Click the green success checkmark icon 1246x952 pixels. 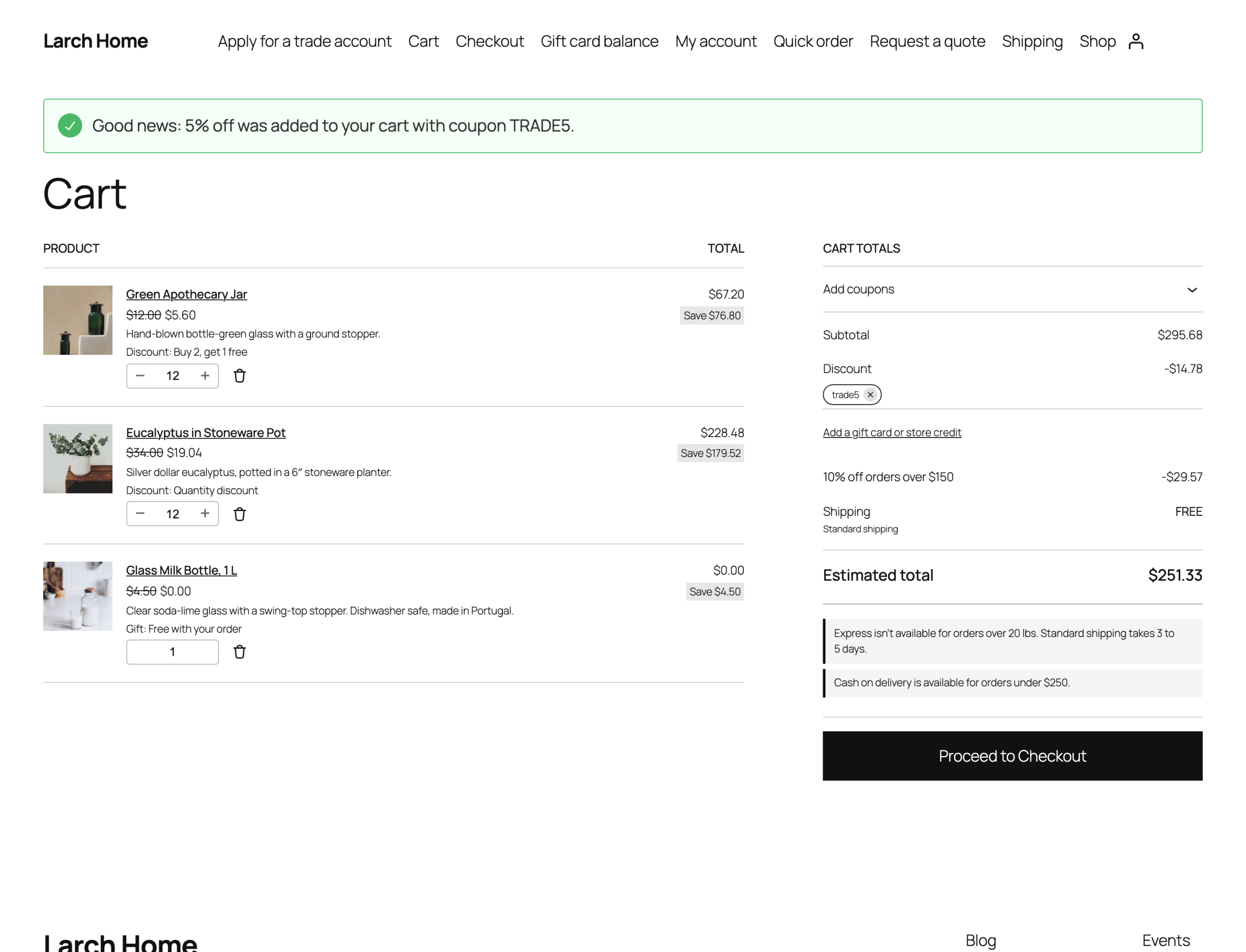(70, 125)
